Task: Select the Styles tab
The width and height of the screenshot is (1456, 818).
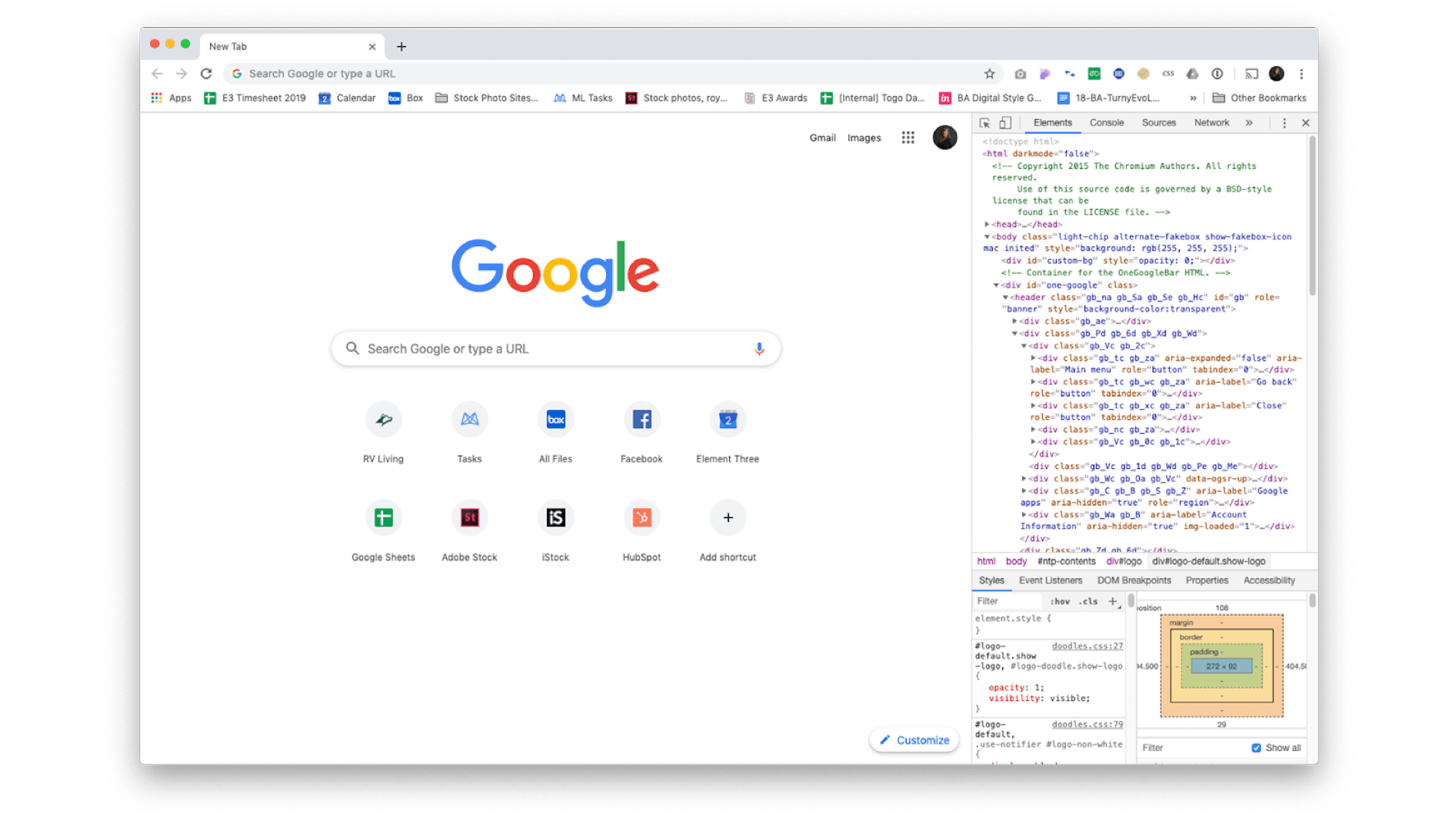Action: (991, 580)
